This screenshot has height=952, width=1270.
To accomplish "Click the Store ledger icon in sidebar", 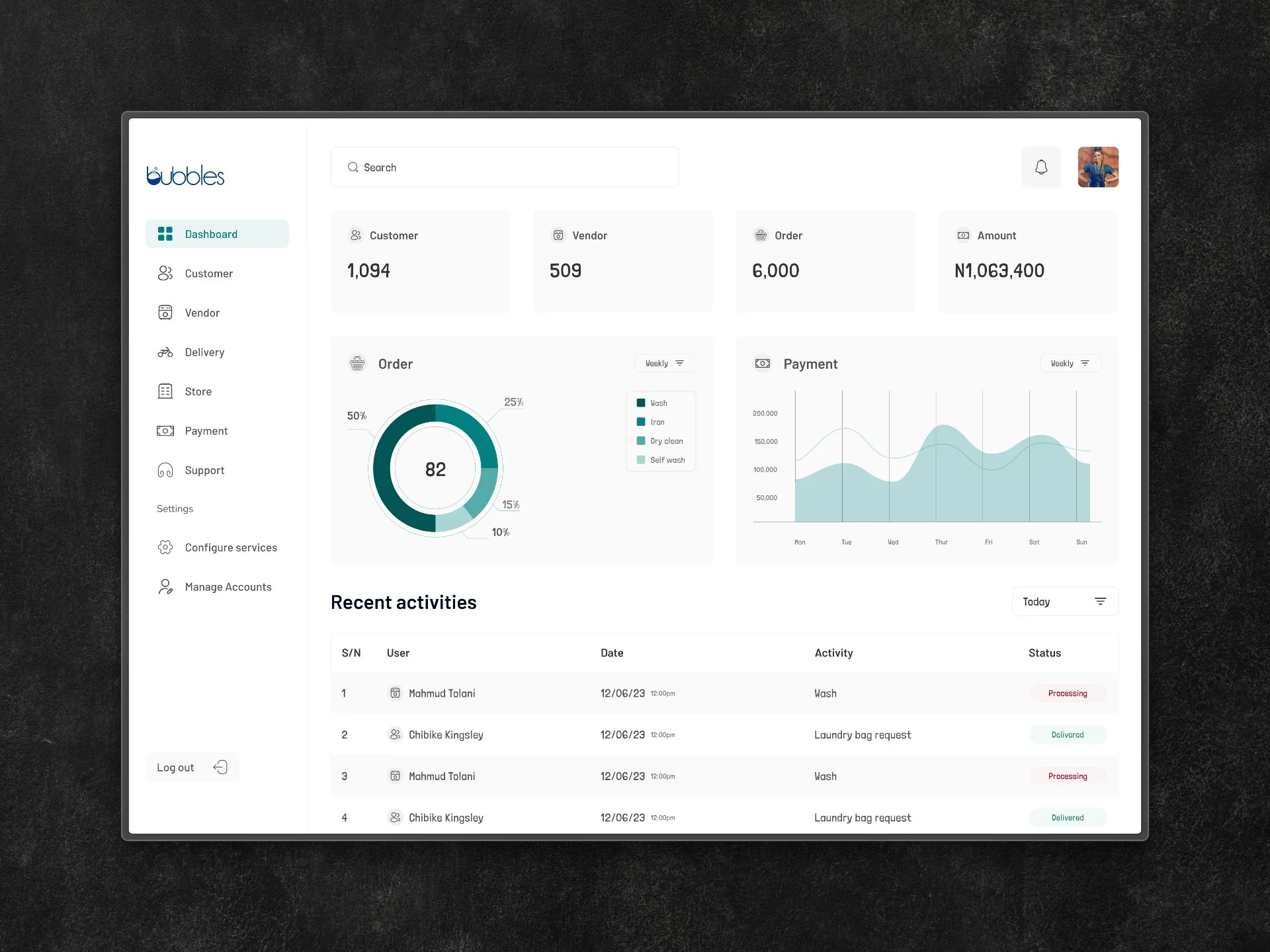I will coord(165,391).
